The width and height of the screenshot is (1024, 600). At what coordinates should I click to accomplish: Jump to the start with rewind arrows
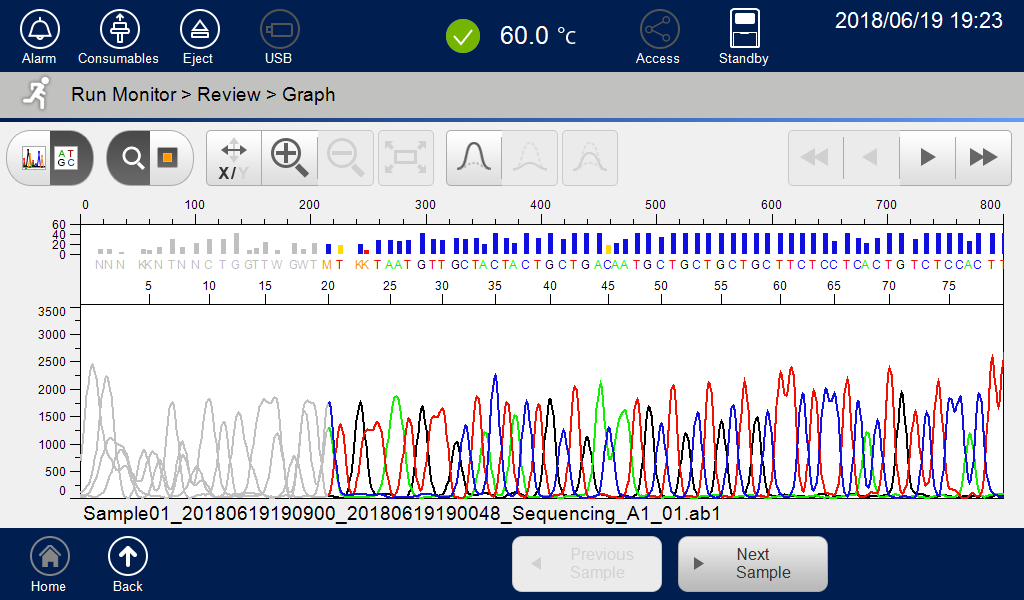pyautogui.click(x=816, y=158)
